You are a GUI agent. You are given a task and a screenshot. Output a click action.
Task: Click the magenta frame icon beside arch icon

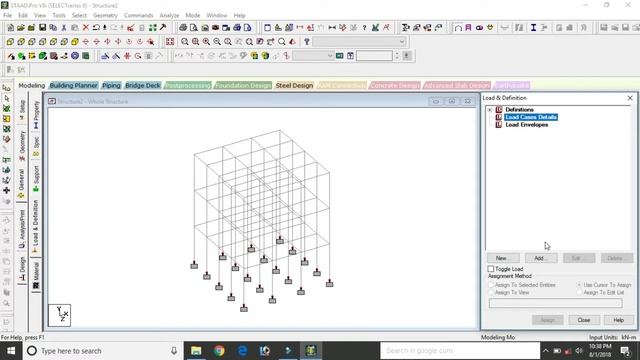(x=469, y=28)
